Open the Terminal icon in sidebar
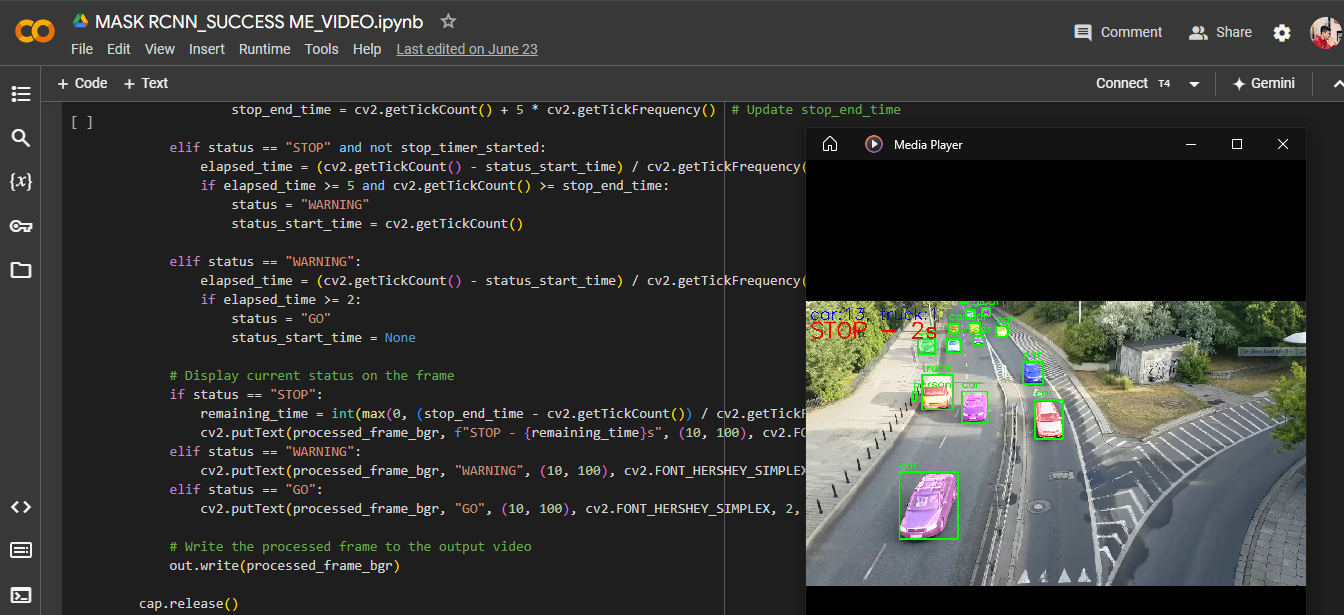The image size is (1344, 615). click(x=21, y=595)
